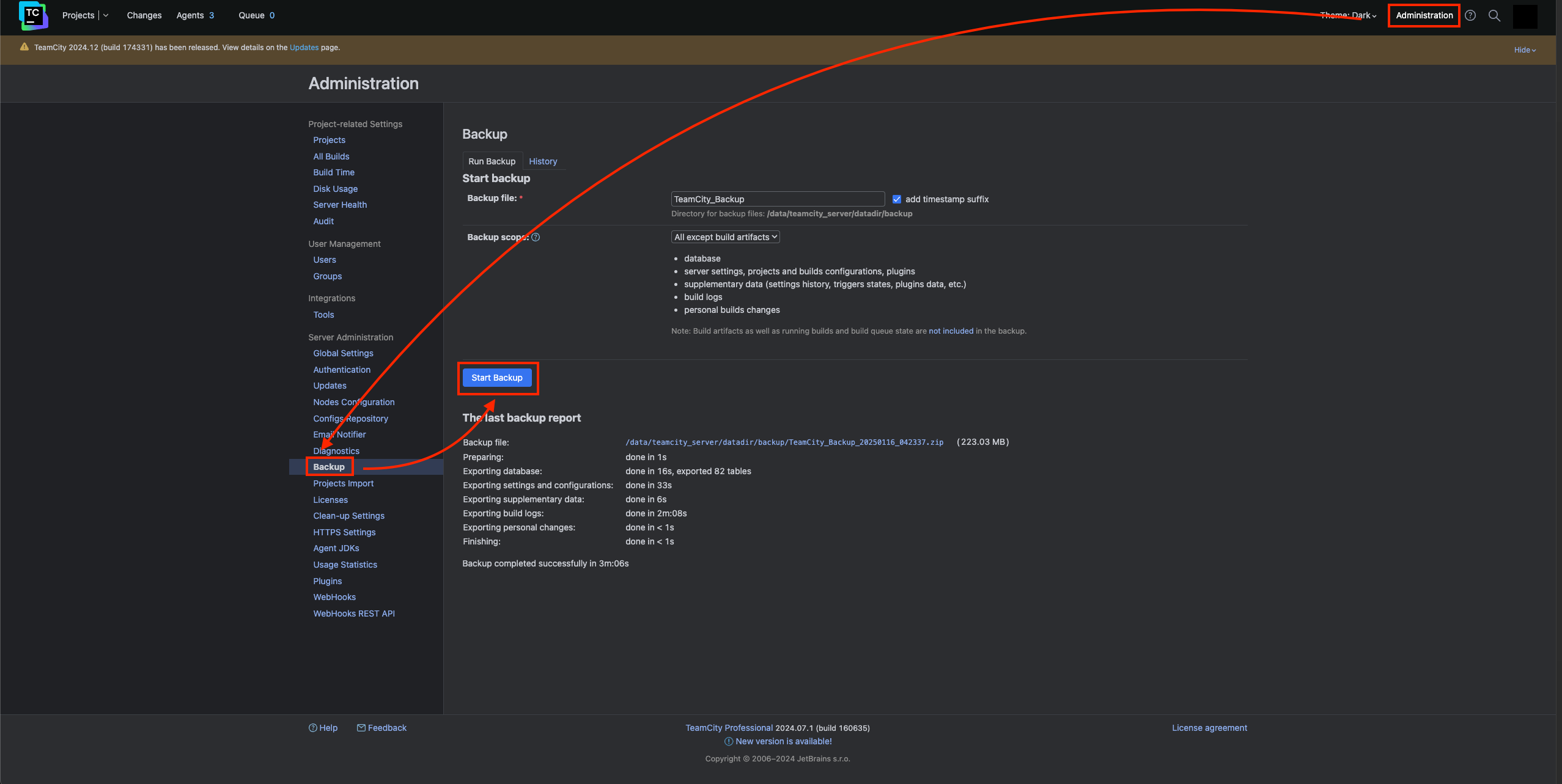Open the Updates link in the banner
This screenshot has width=1562, height=784.
(304, 48)
